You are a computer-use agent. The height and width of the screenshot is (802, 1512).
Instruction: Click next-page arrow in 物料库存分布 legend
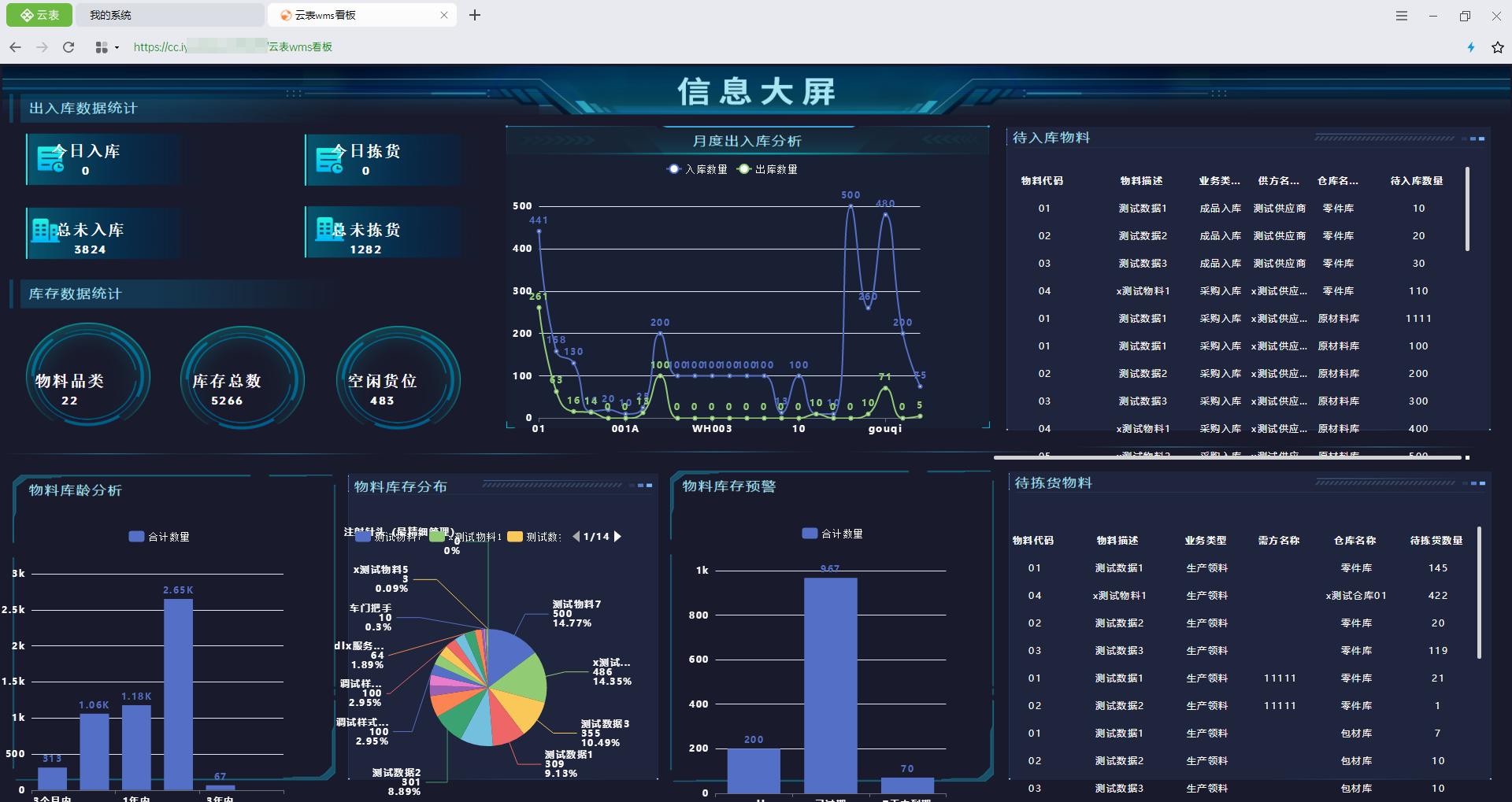pyautogui.click(x=617, y=536)
